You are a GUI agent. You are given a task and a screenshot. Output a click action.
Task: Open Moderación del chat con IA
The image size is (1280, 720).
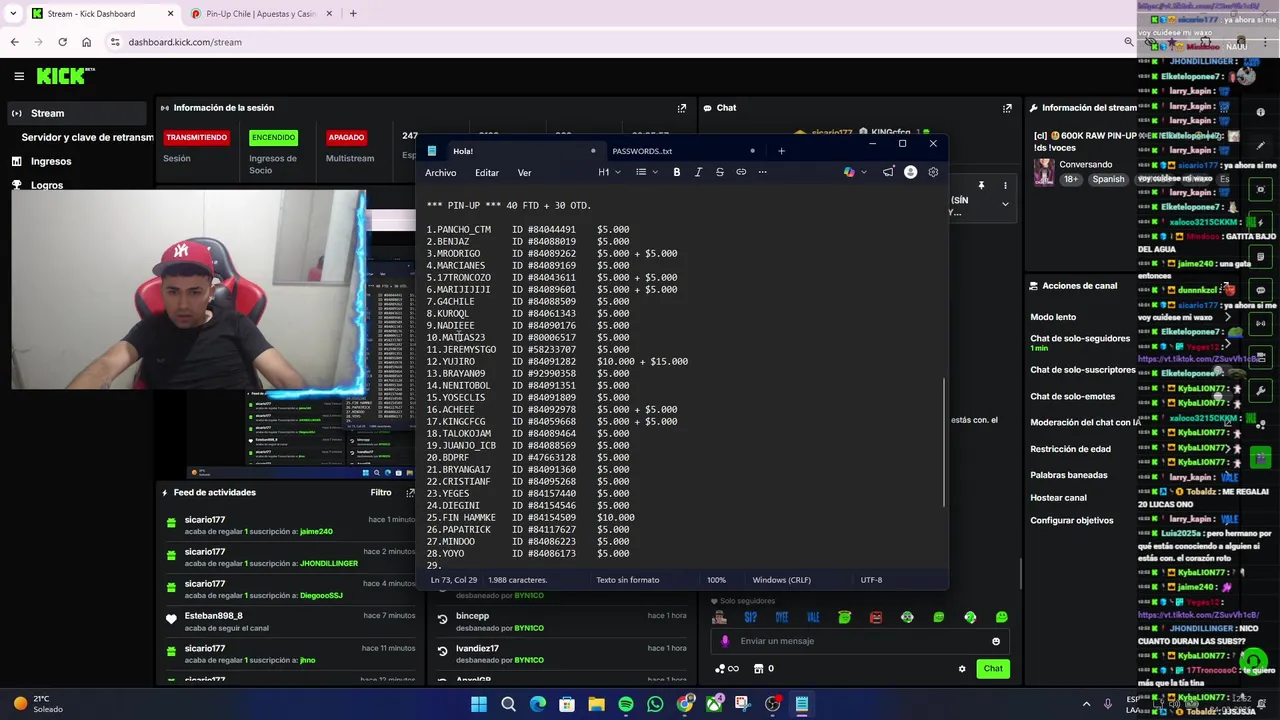coord(1085,422)
